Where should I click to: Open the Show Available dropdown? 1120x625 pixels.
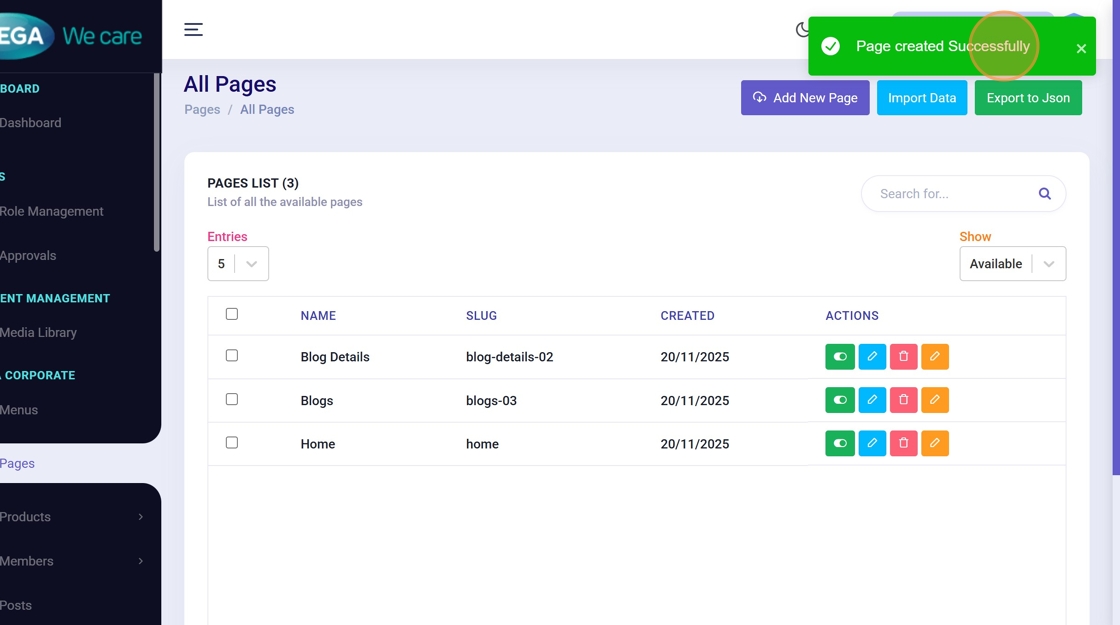click(x=1012, y=264)
